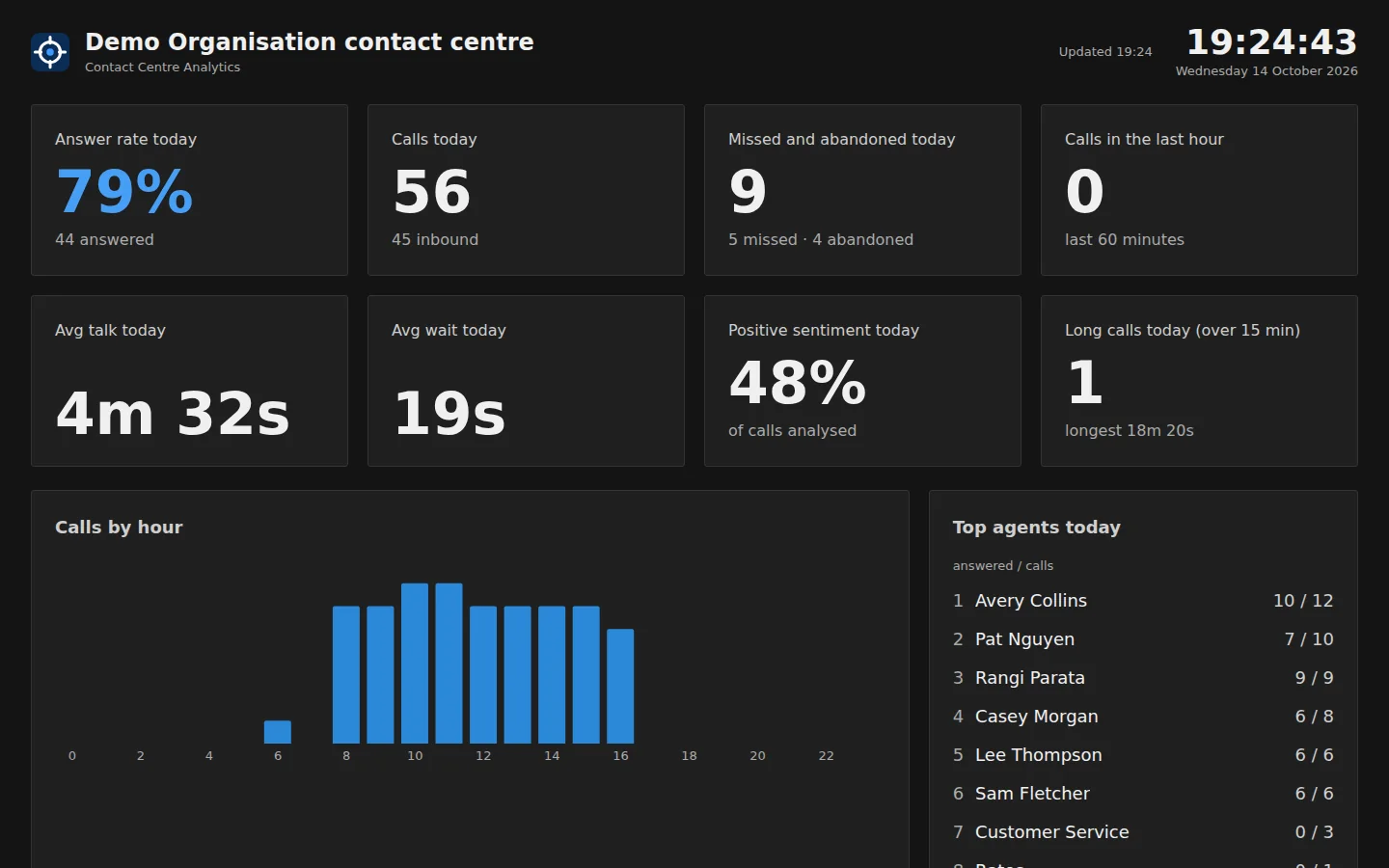
Task: Click the "Long calls today (over 15 min)" heading
Action: tap(1183, 330)
